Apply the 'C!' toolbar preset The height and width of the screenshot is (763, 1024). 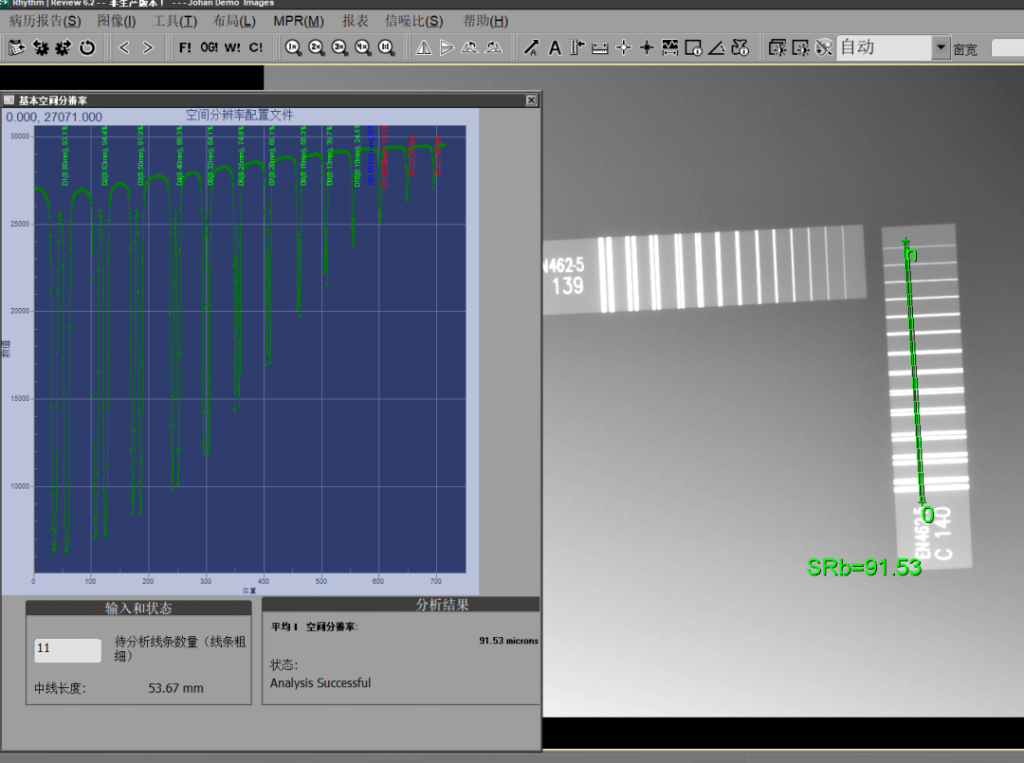(x=256, y=47)
